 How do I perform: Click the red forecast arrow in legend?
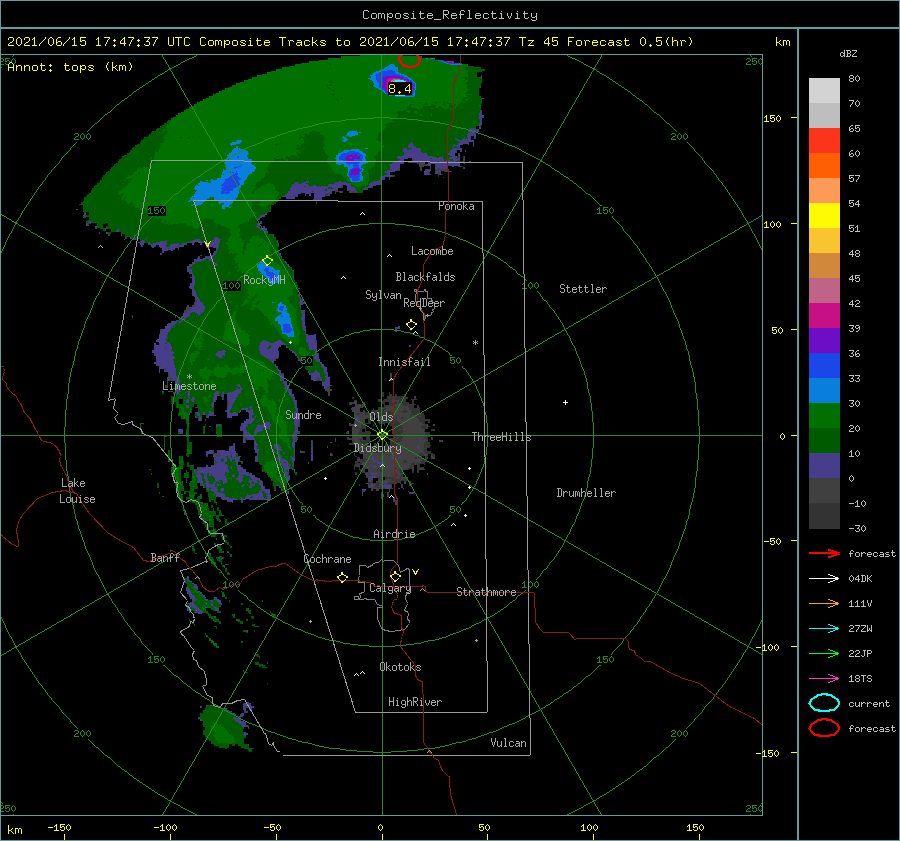(824, 553)
